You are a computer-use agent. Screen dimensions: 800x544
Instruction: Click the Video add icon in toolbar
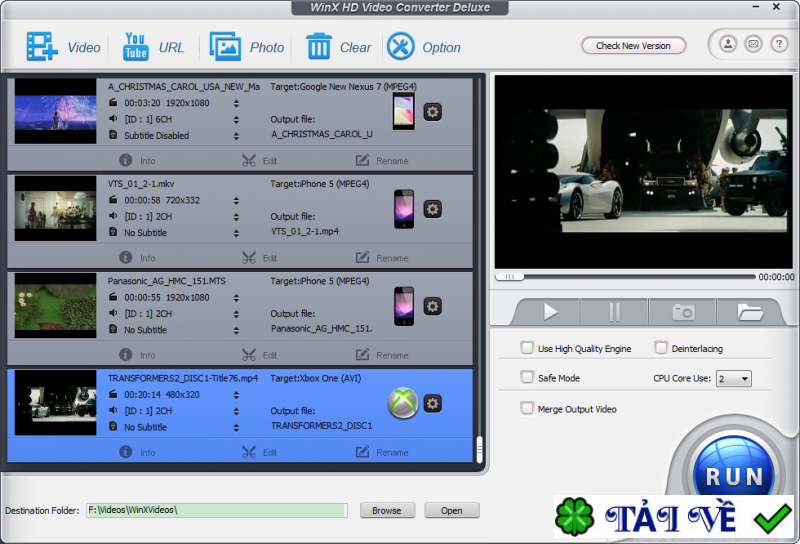(42, 46)
